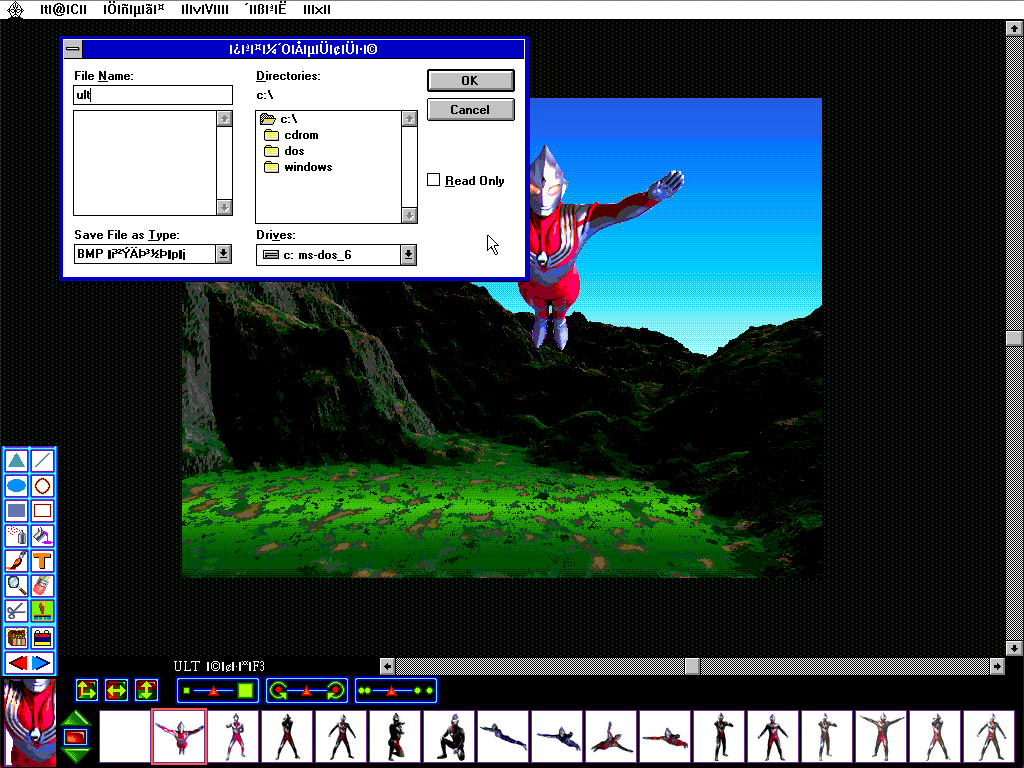This screenshot has width=1024, height=768.
Task: Click the rotation slider's red triangle handle
Action: tap(306, 690)
